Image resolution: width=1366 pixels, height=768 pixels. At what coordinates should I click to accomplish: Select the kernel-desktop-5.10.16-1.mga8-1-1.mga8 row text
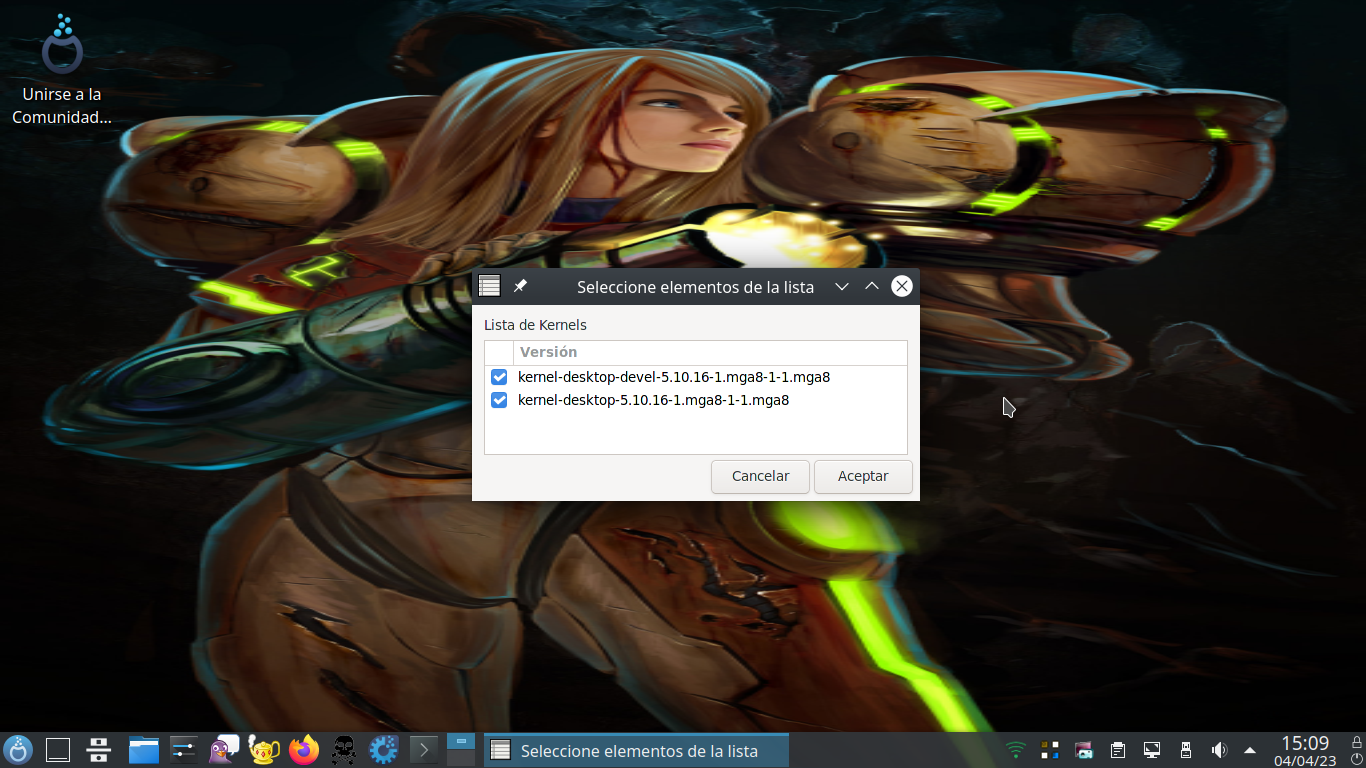(x=654, y=400)
